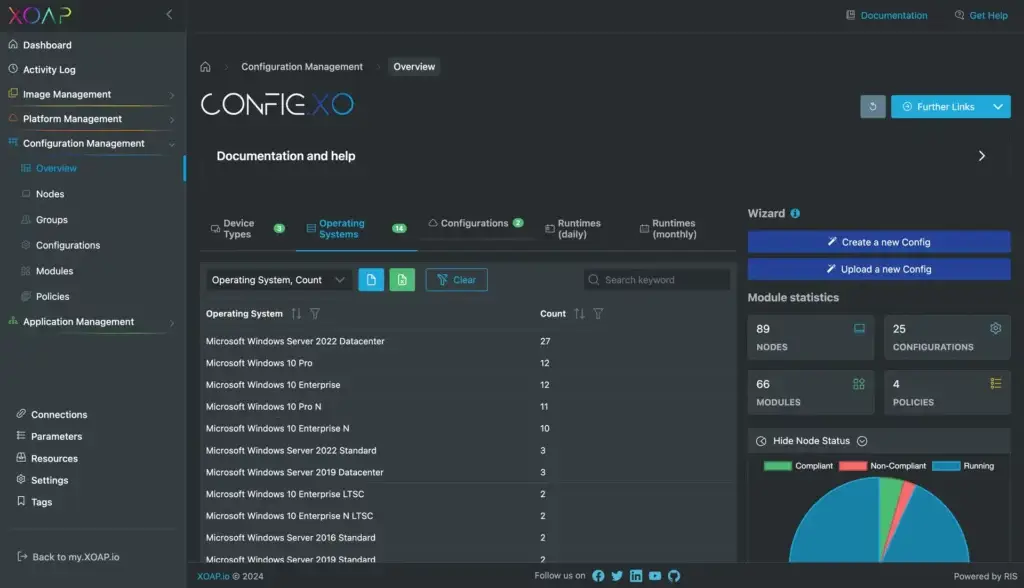Open the Facebook footer icon

(598, 576)
